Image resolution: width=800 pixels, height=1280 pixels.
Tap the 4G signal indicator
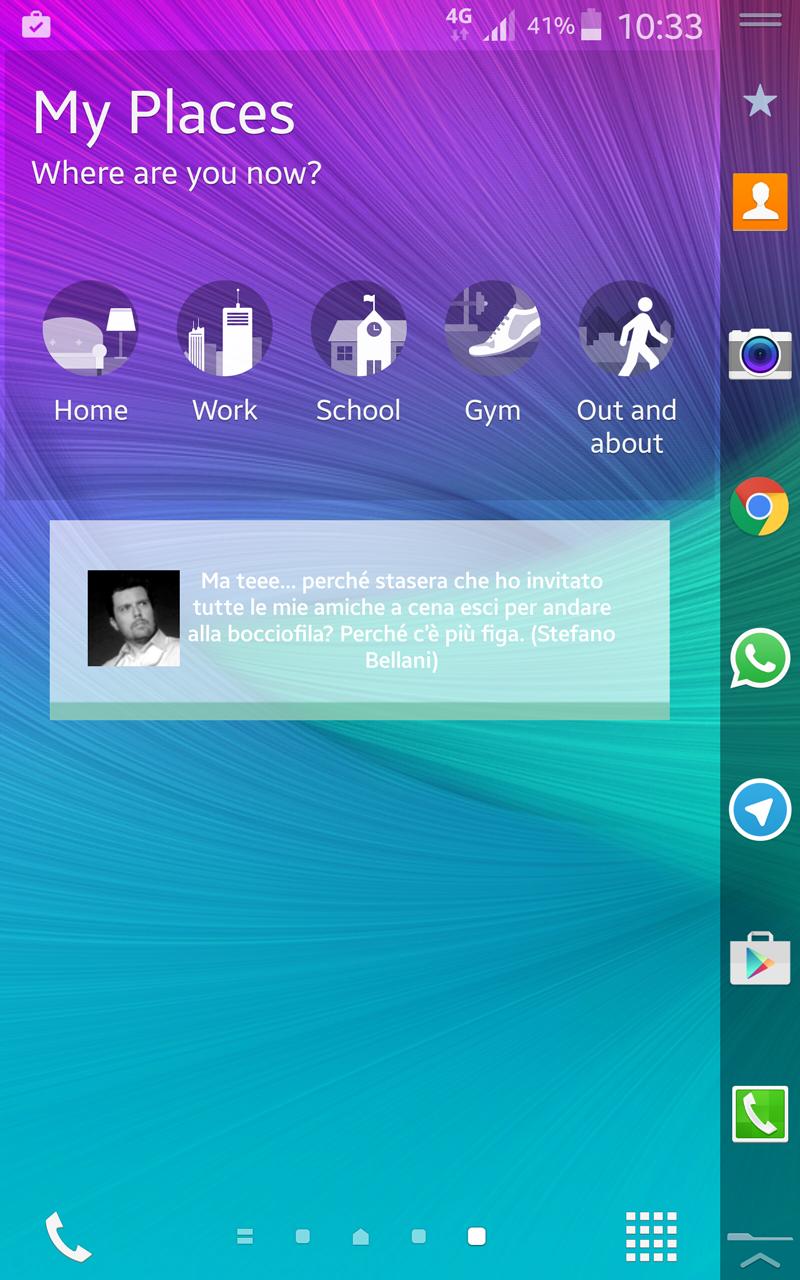(x=459, y=24)
